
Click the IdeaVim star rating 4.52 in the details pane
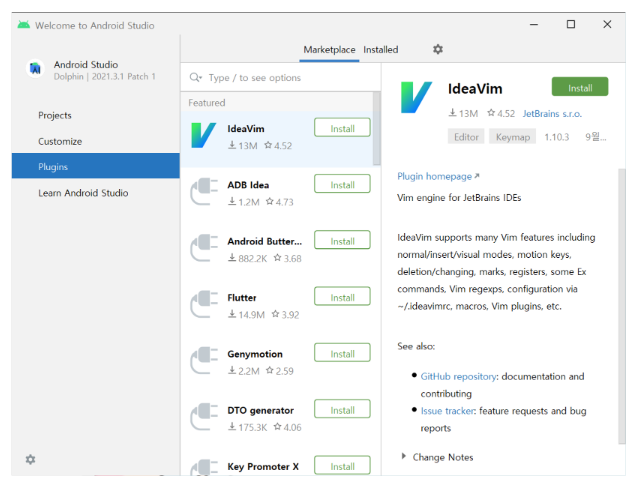(x=501, y=113)
